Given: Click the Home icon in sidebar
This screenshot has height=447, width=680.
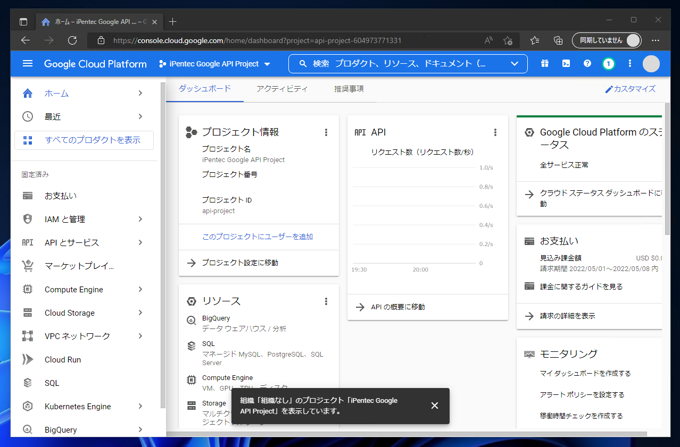Looking at the screenshot, I should 27,93.
